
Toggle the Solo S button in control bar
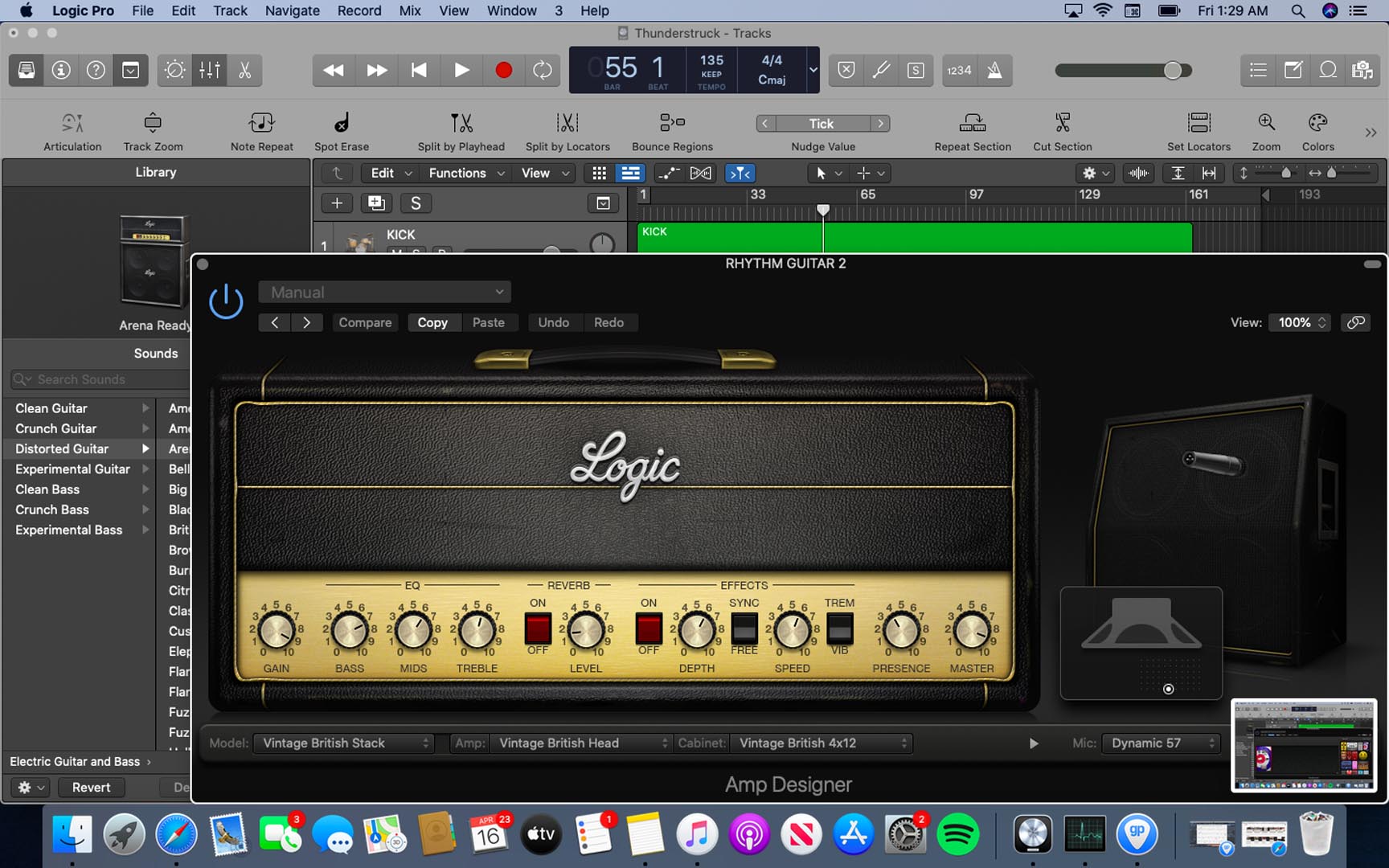(x=916, y=70)
